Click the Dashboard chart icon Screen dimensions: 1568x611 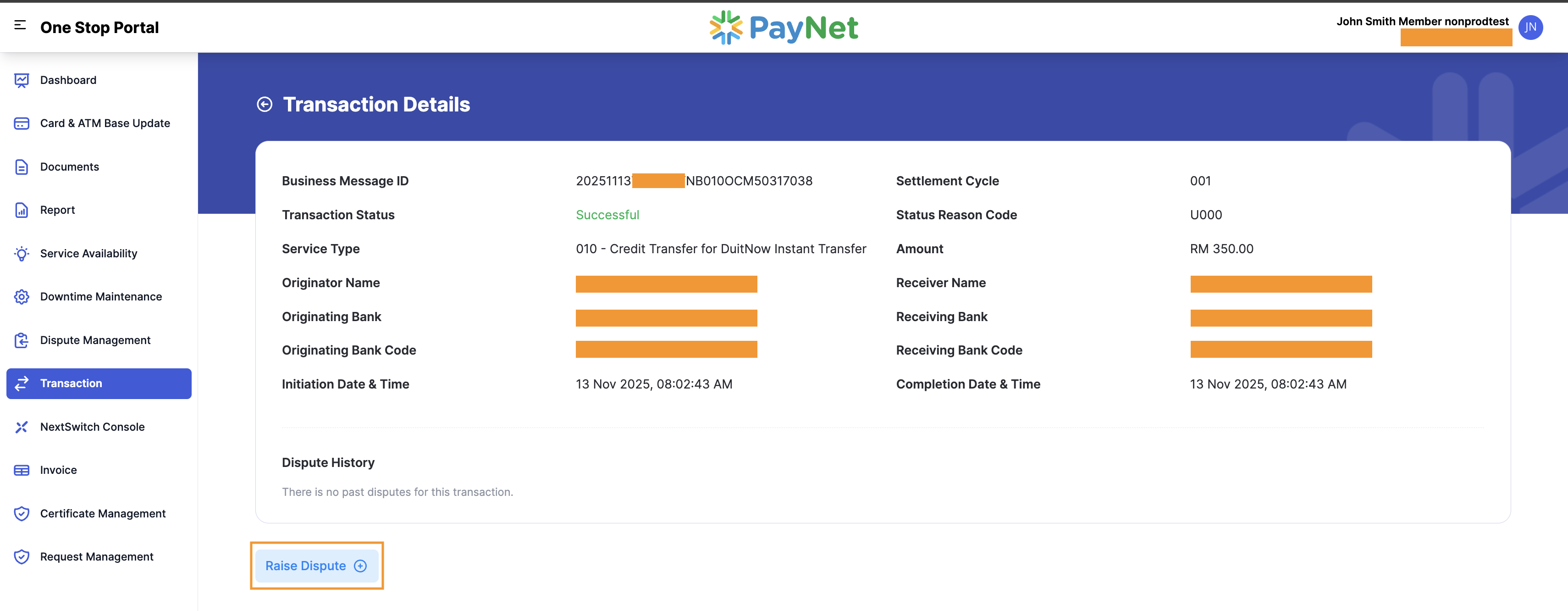[x=21, y=80]
